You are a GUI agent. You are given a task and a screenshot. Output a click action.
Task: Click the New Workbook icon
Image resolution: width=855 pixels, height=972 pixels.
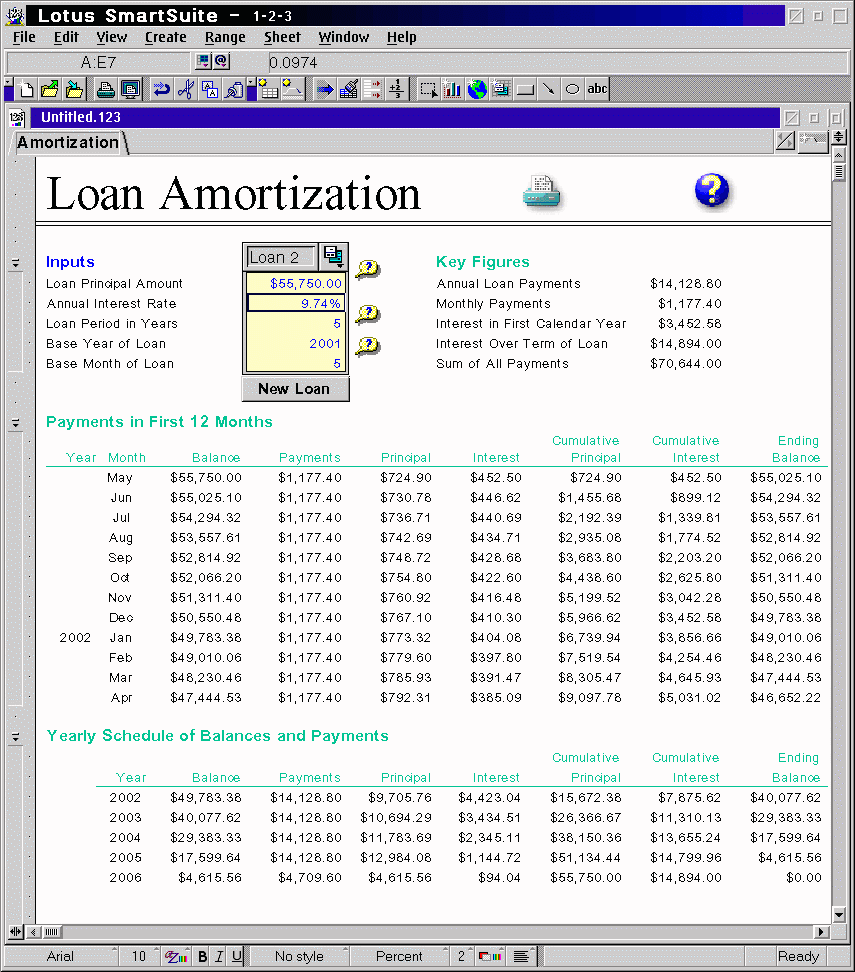click(25, 90)
